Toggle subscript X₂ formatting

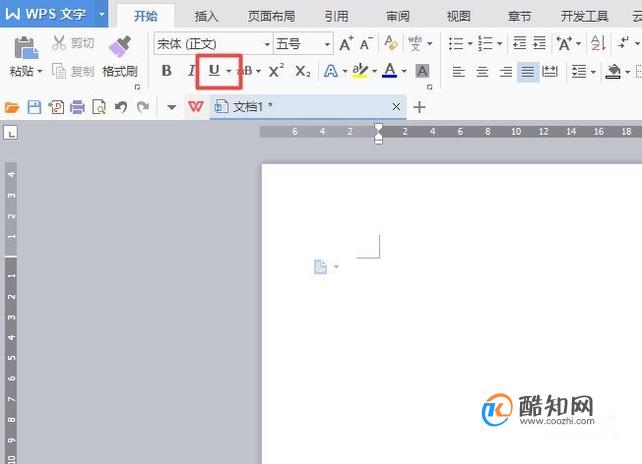(303, 71)
